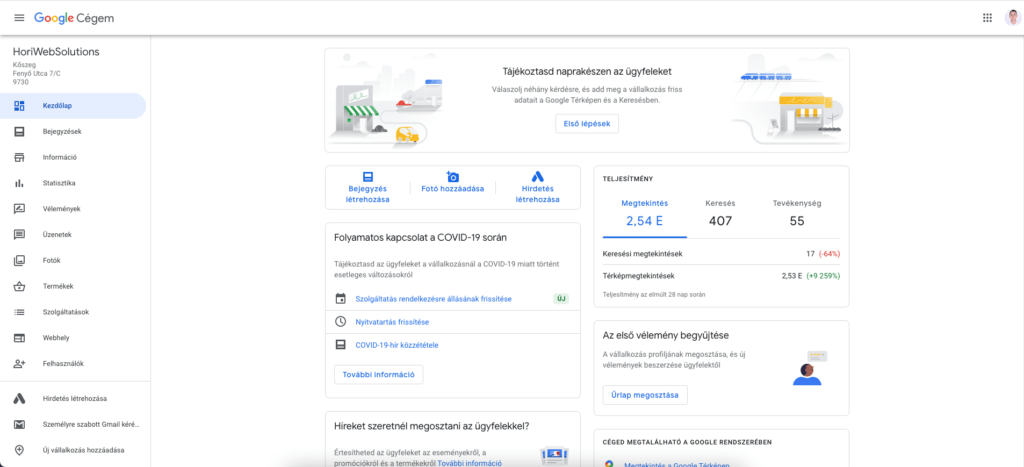This screenshot has width=1024, height=467.
Task: Switch to the Keresés performance tab
Action: [x=720, y=213]
